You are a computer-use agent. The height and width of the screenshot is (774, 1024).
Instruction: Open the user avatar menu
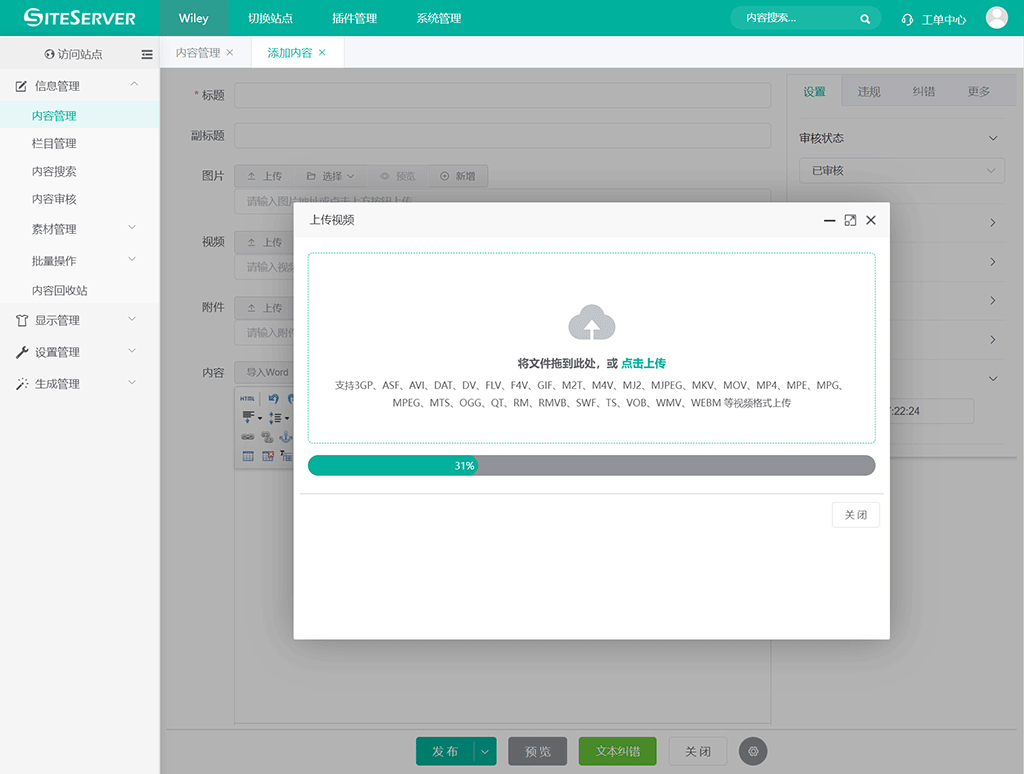(996, 18)
